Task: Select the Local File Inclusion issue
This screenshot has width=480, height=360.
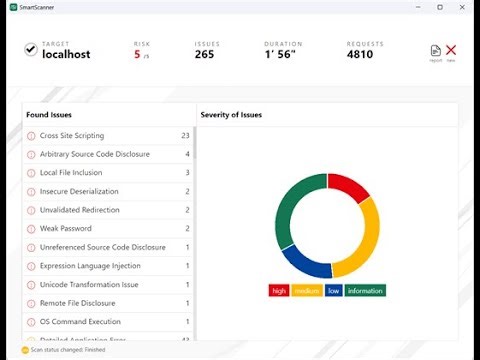Action: (108, 173)
